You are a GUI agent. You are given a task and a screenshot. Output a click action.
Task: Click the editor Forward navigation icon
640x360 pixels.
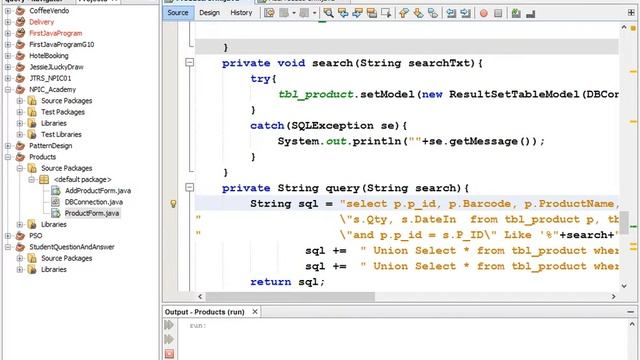(x=304, y=13)
